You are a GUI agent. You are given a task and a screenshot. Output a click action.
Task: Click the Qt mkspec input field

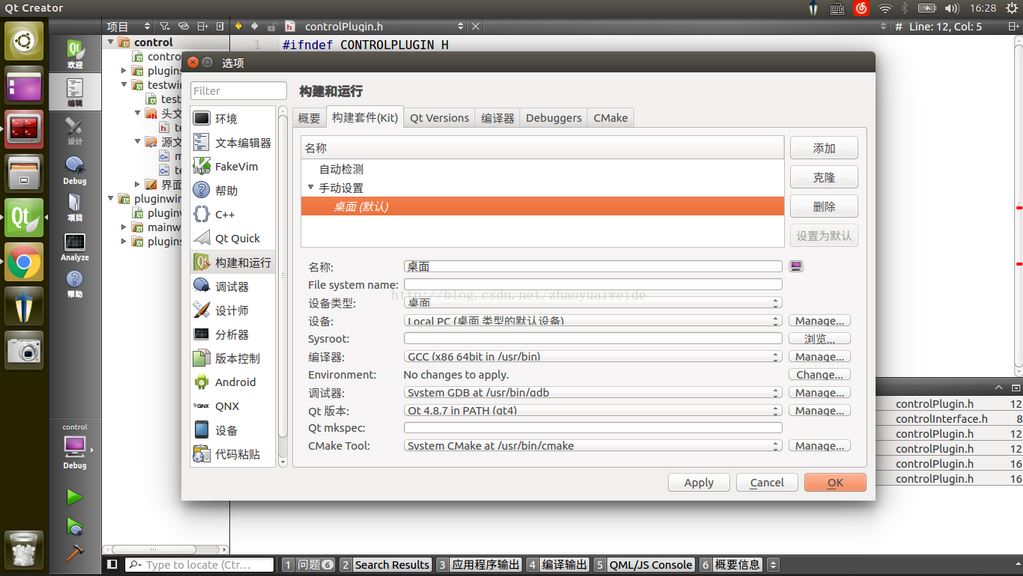(x=592, y=428)
